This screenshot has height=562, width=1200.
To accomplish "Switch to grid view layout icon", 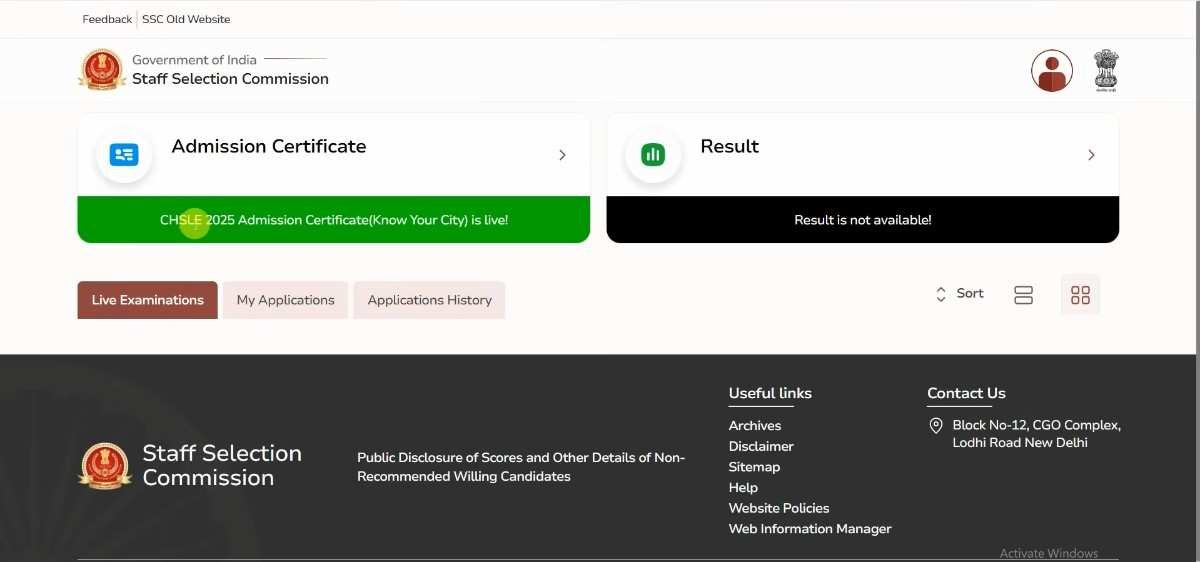I will 1080,295.
